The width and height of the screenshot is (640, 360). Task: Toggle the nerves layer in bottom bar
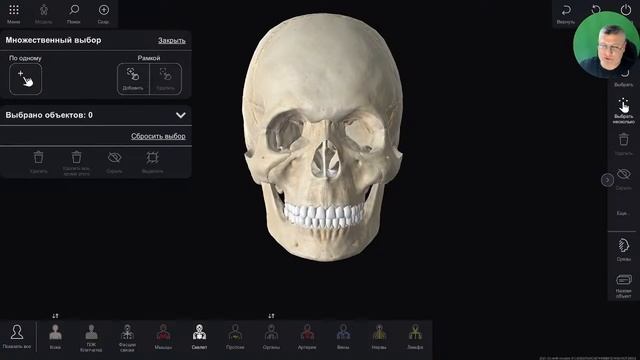[x=379, y=337]
